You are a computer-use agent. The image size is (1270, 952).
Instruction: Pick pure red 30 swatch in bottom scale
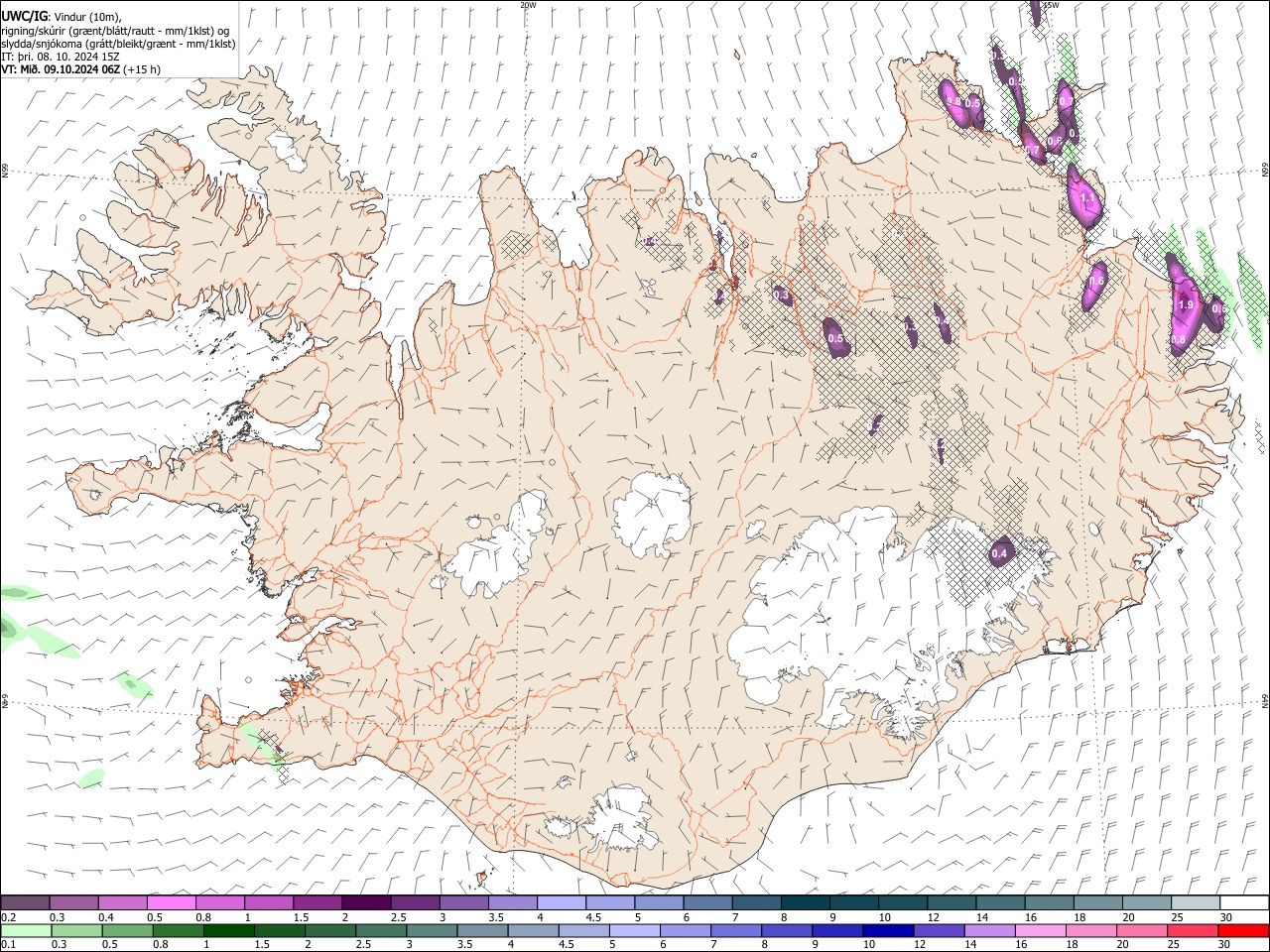pyautogui.click(x=1243, y=930)
